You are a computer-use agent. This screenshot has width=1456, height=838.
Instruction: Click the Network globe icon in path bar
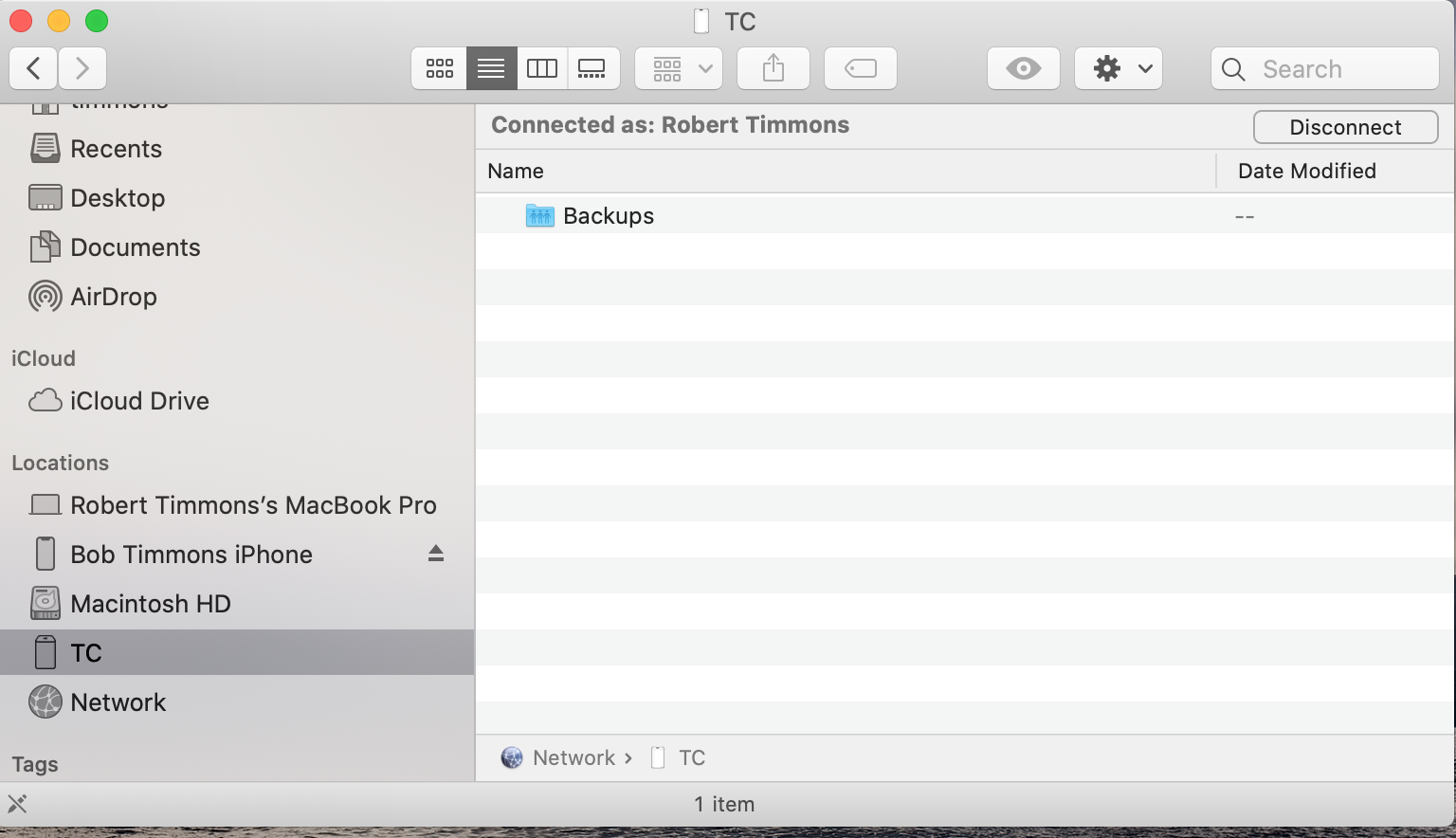tap(512, 757)
